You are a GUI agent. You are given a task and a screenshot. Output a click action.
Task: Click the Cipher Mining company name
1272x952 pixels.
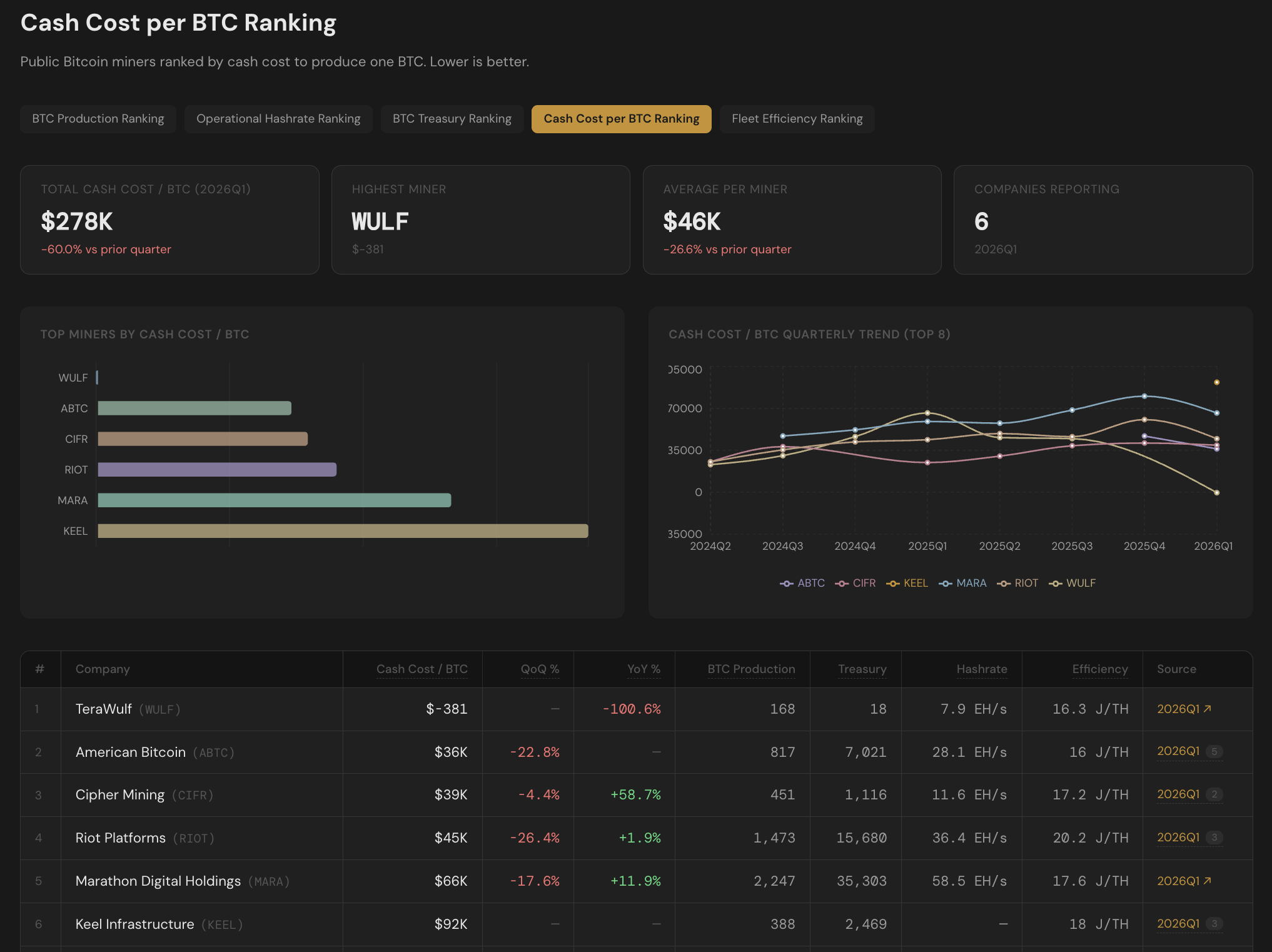[120, 795]
